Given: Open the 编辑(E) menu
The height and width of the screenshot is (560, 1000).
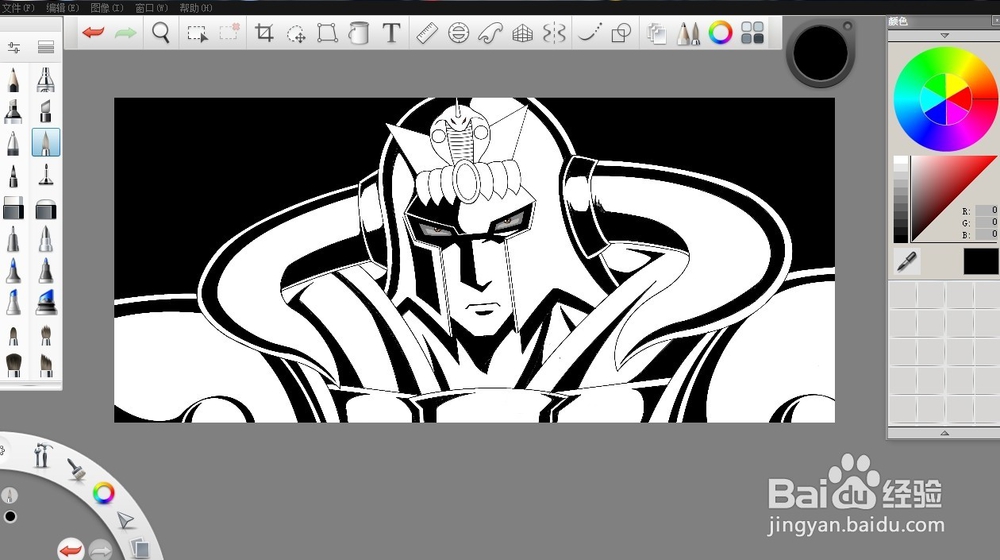Looking at the screenshot, I should tap(62, 8).
